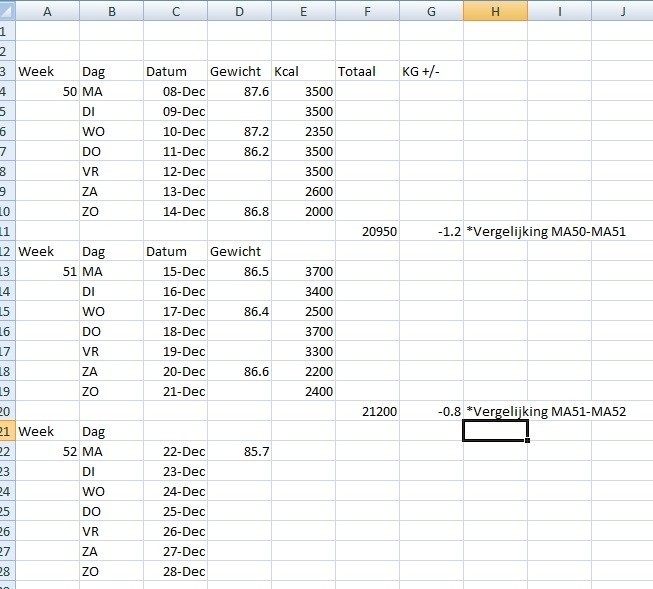Click the 'Totaal' header cell
The image size is (653, 589).
click(x=367, y=71)
